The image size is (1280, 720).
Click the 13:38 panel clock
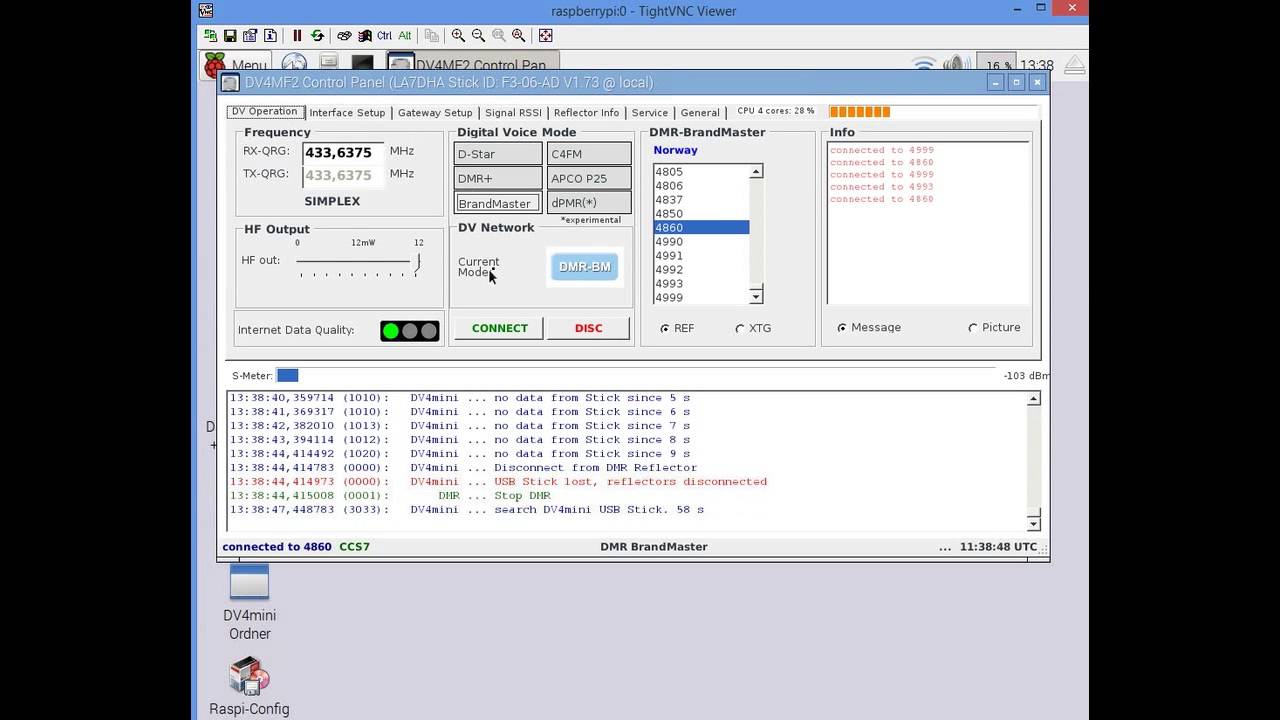point(1036,66)
